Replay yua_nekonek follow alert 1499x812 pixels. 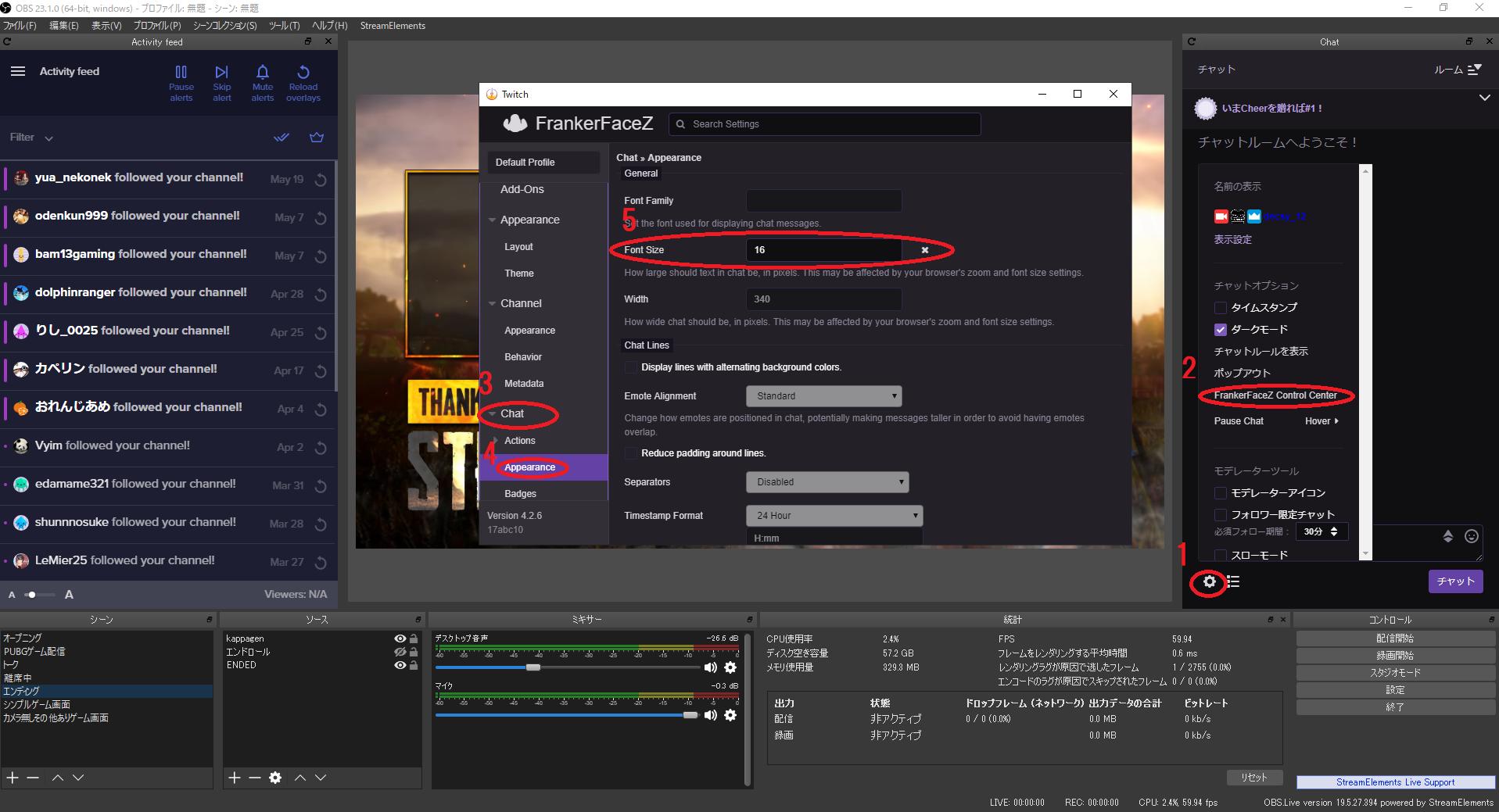pos(321,180)
